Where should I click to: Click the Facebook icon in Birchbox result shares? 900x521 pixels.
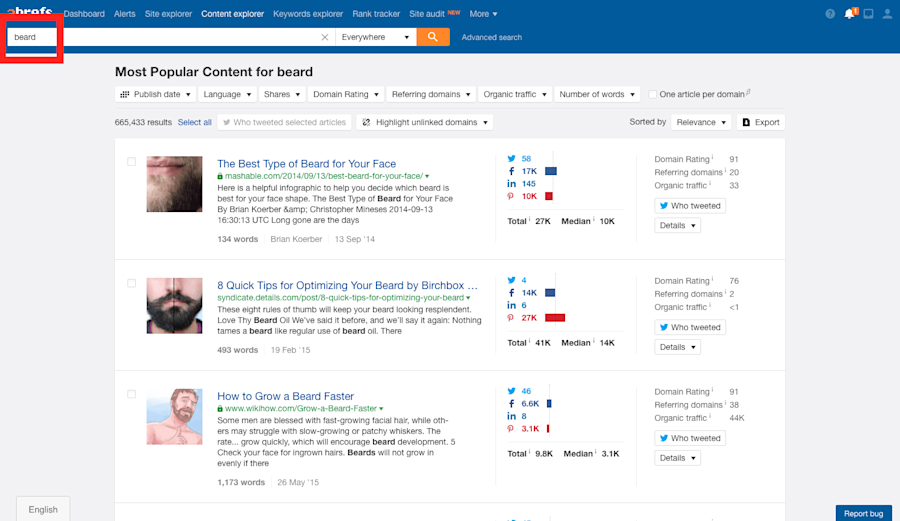pos(511,293)
